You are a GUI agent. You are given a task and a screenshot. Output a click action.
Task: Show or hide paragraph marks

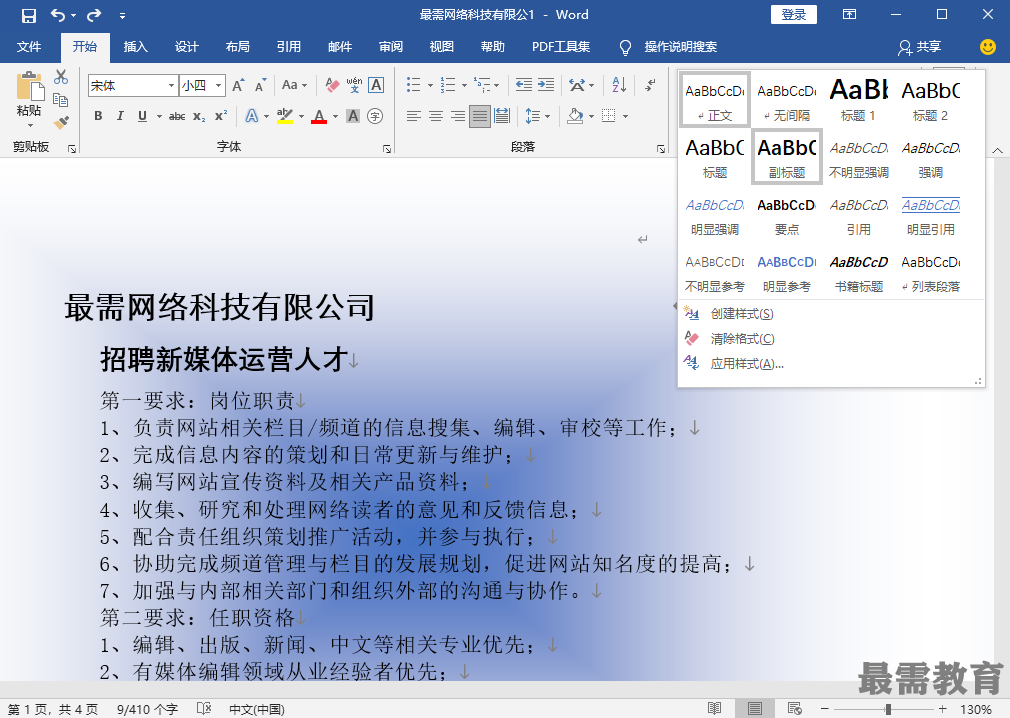651,84
